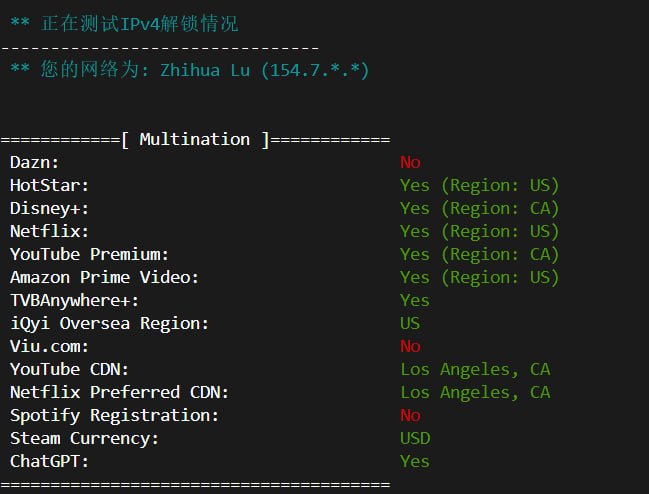Click the red No result beside Dazn

(x=410, y=162)
